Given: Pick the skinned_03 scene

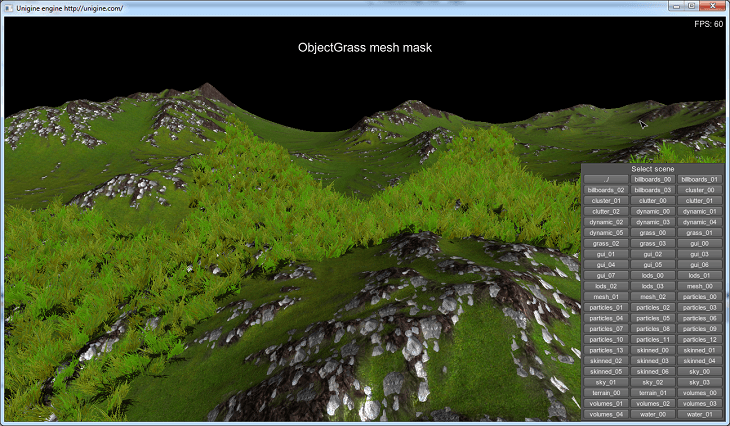Looking at the screenshot, I should click(x=653, y=361).
